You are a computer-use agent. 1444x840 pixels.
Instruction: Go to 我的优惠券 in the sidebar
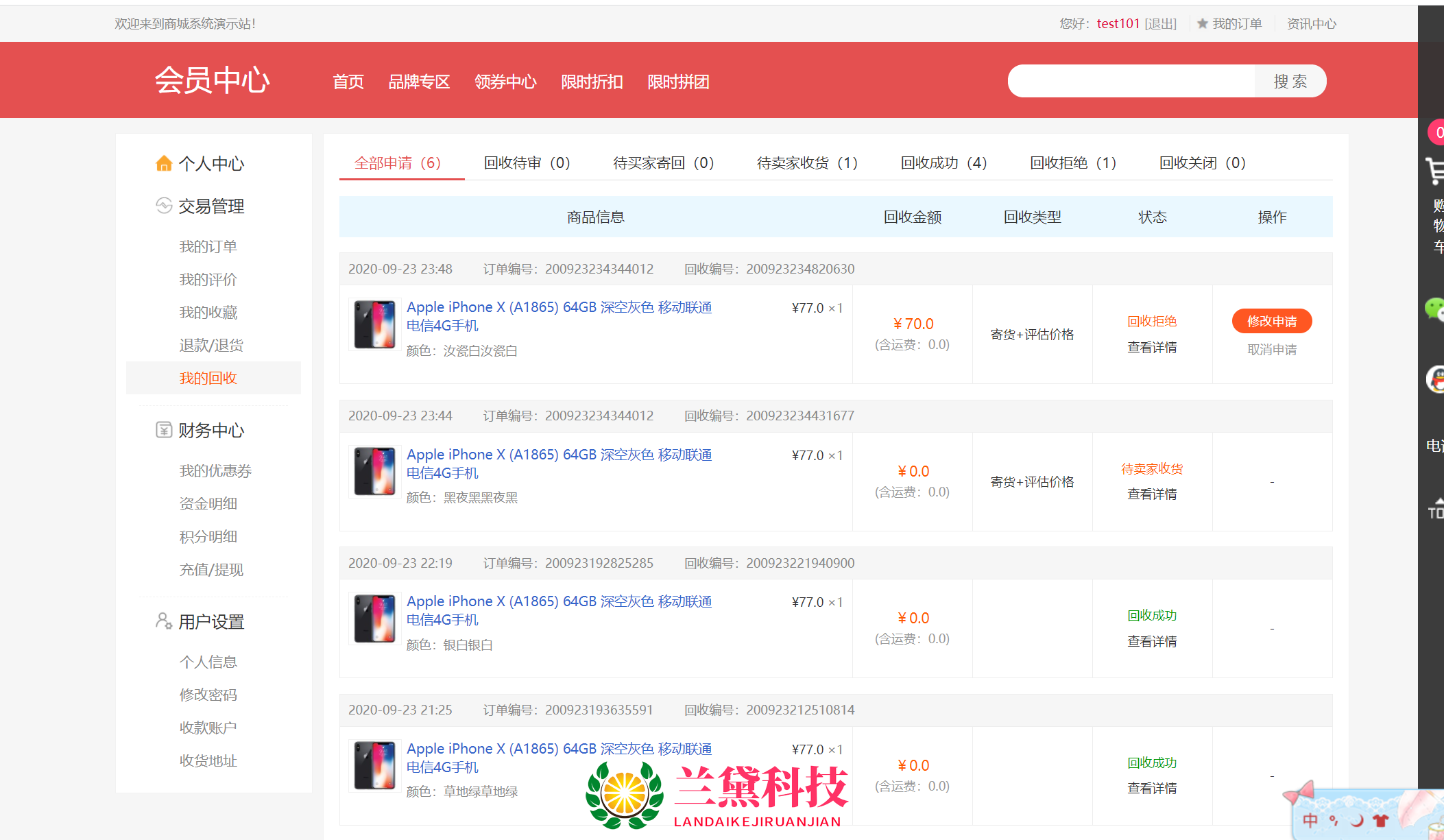point(215,470)
